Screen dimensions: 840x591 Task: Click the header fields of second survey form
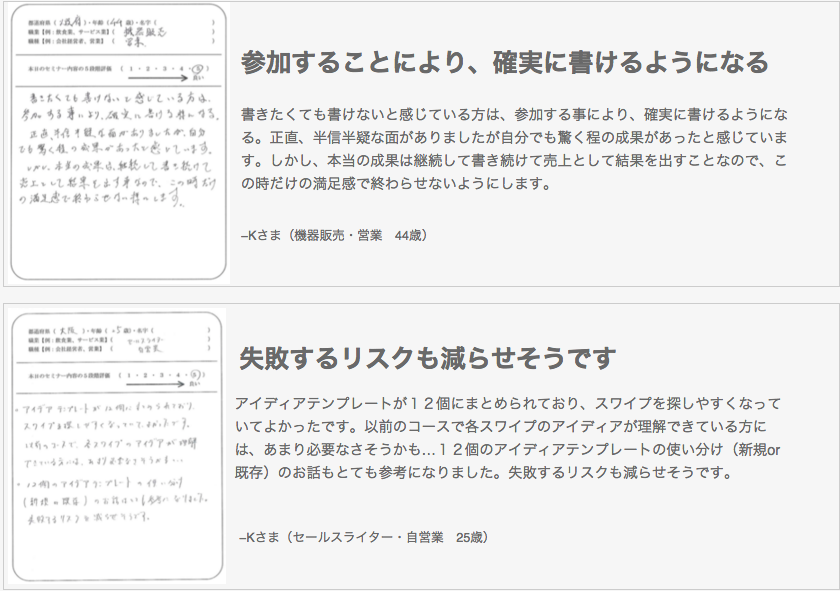(119, 340)
